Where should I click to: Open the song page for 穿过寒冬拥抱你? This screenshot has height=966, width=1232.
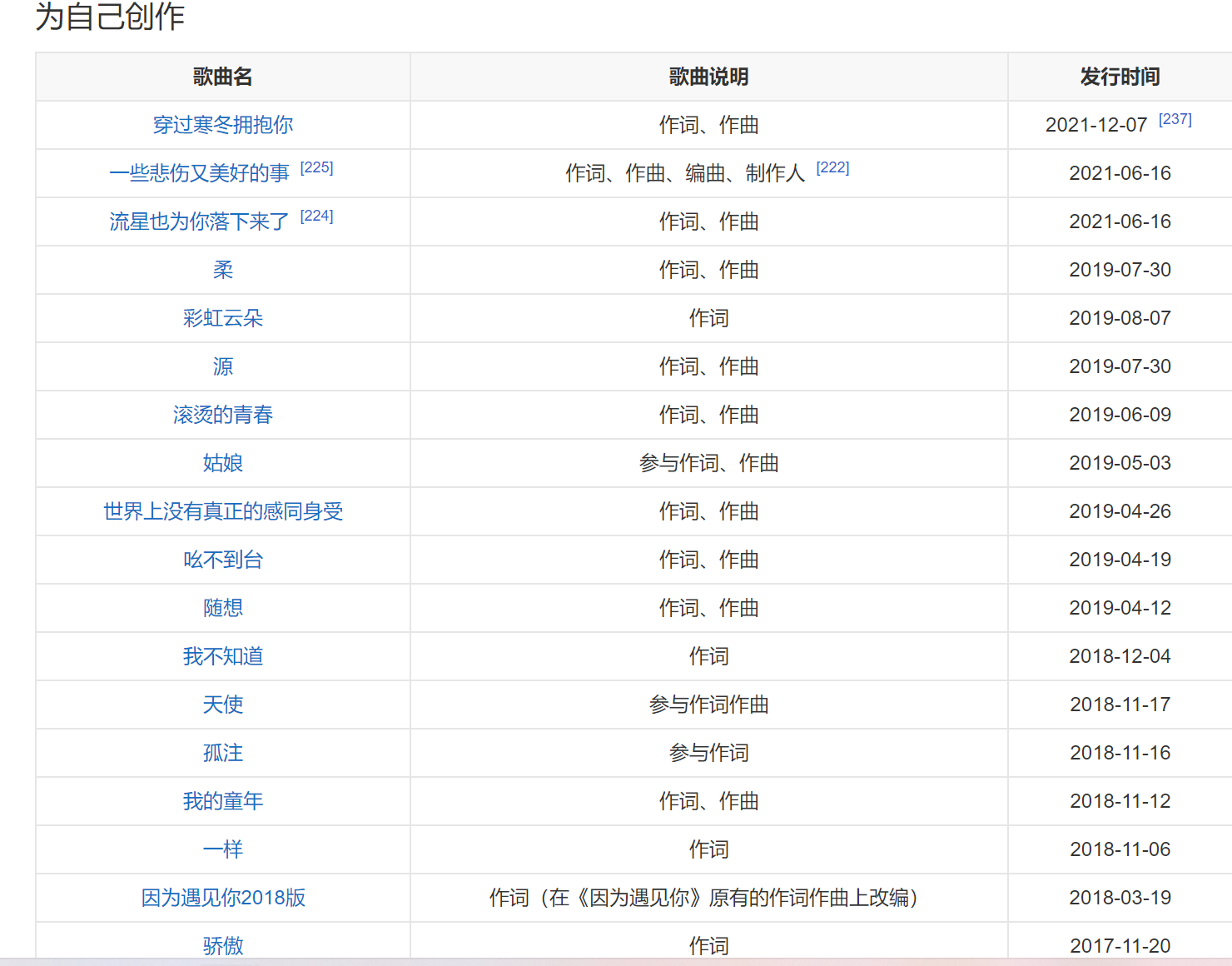click(221, 125)
